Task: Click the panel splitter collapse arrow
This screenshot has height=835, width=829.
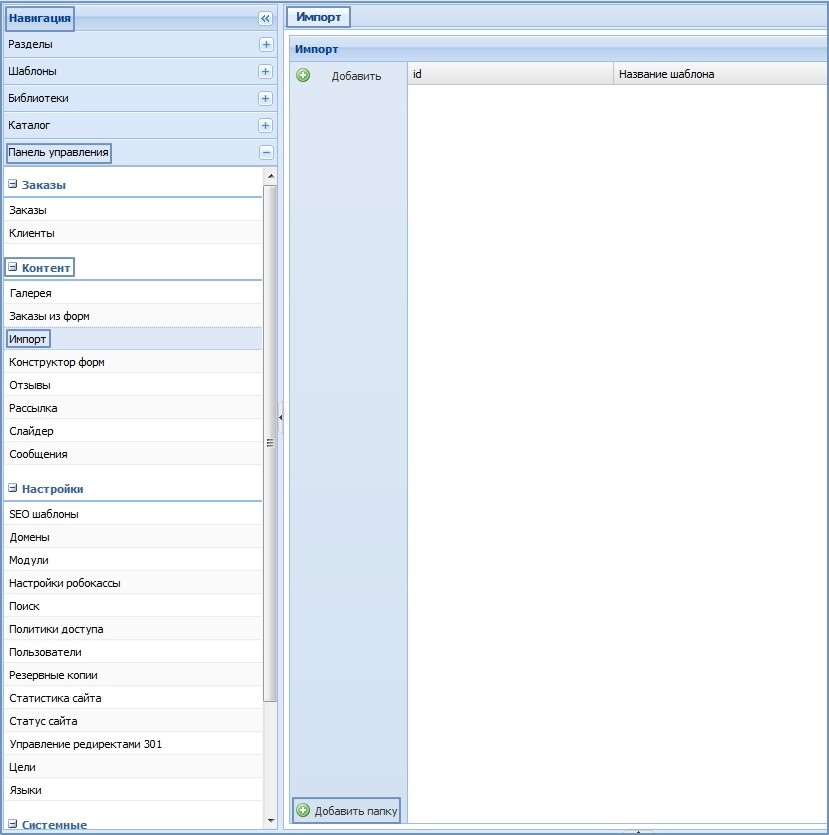Action: (281, 417)
